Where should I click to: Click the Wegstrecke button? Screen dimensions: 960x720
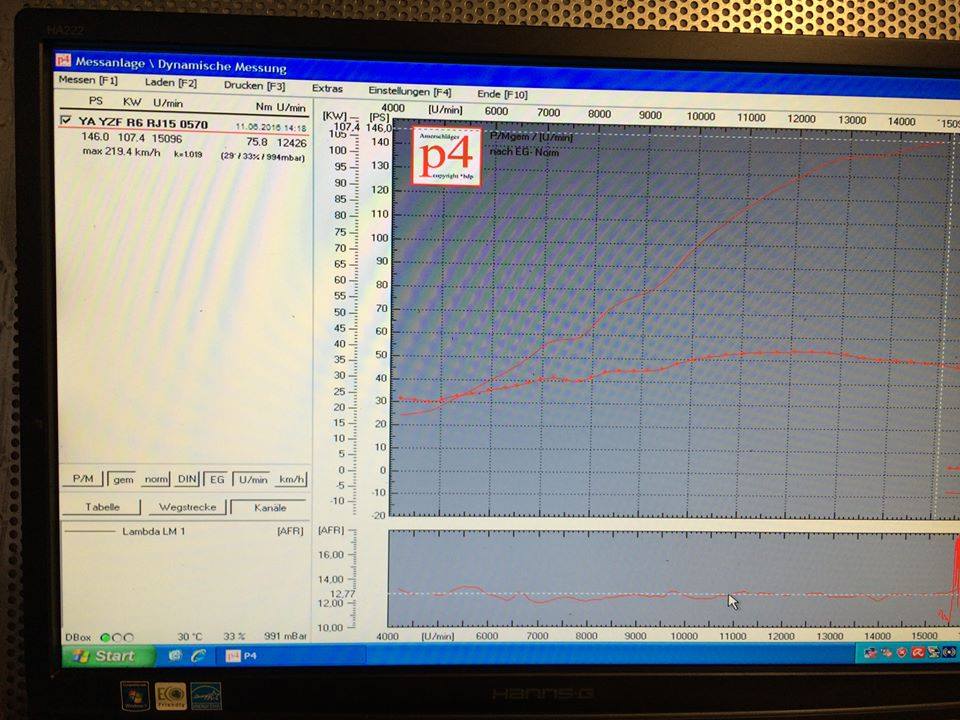pyautogui.click(x=187, y=507)
